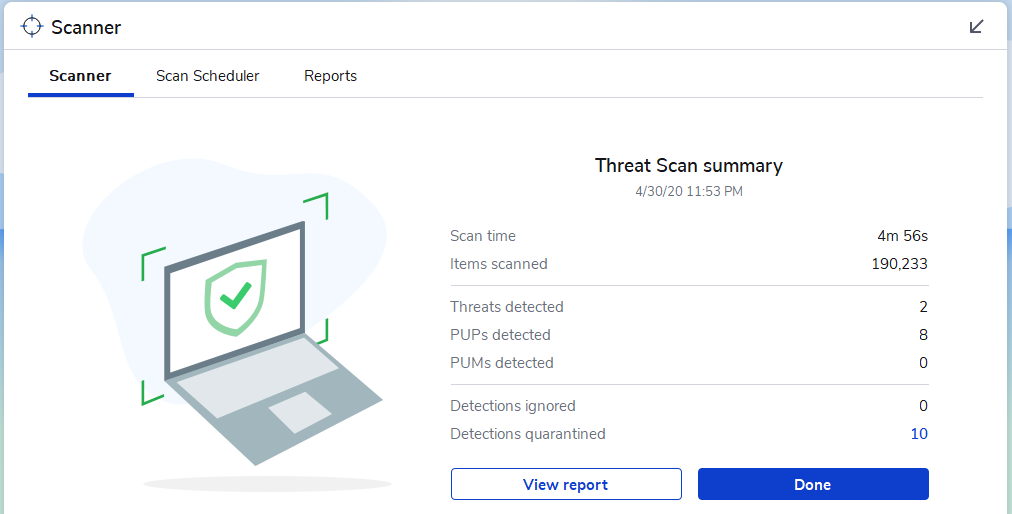1012x514 pixels.
Task: Click the Scanner title text in header
Action: (86, 27)
